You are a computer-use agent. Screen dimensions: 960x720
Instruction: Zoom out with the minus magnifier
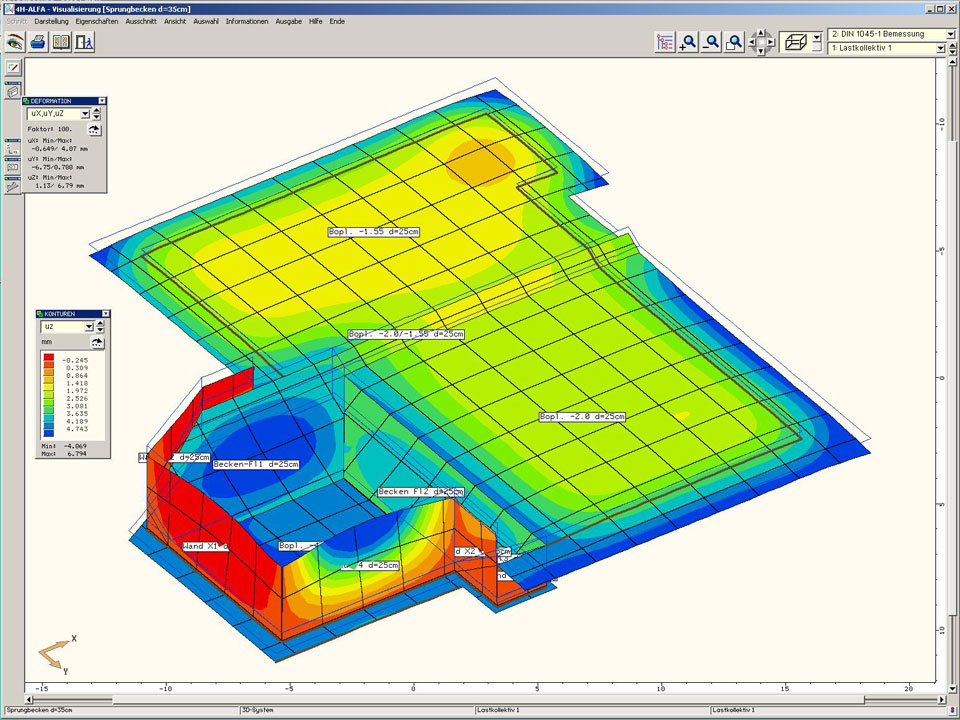pyautogui.click(x=711, y=42)
